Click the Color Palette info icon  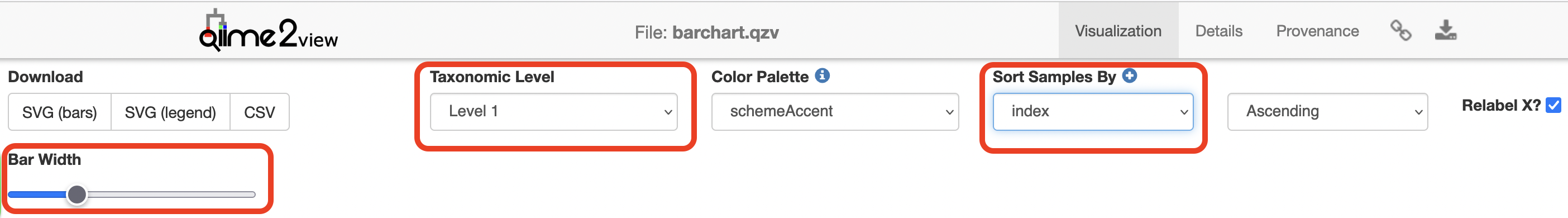coord(823,75)
